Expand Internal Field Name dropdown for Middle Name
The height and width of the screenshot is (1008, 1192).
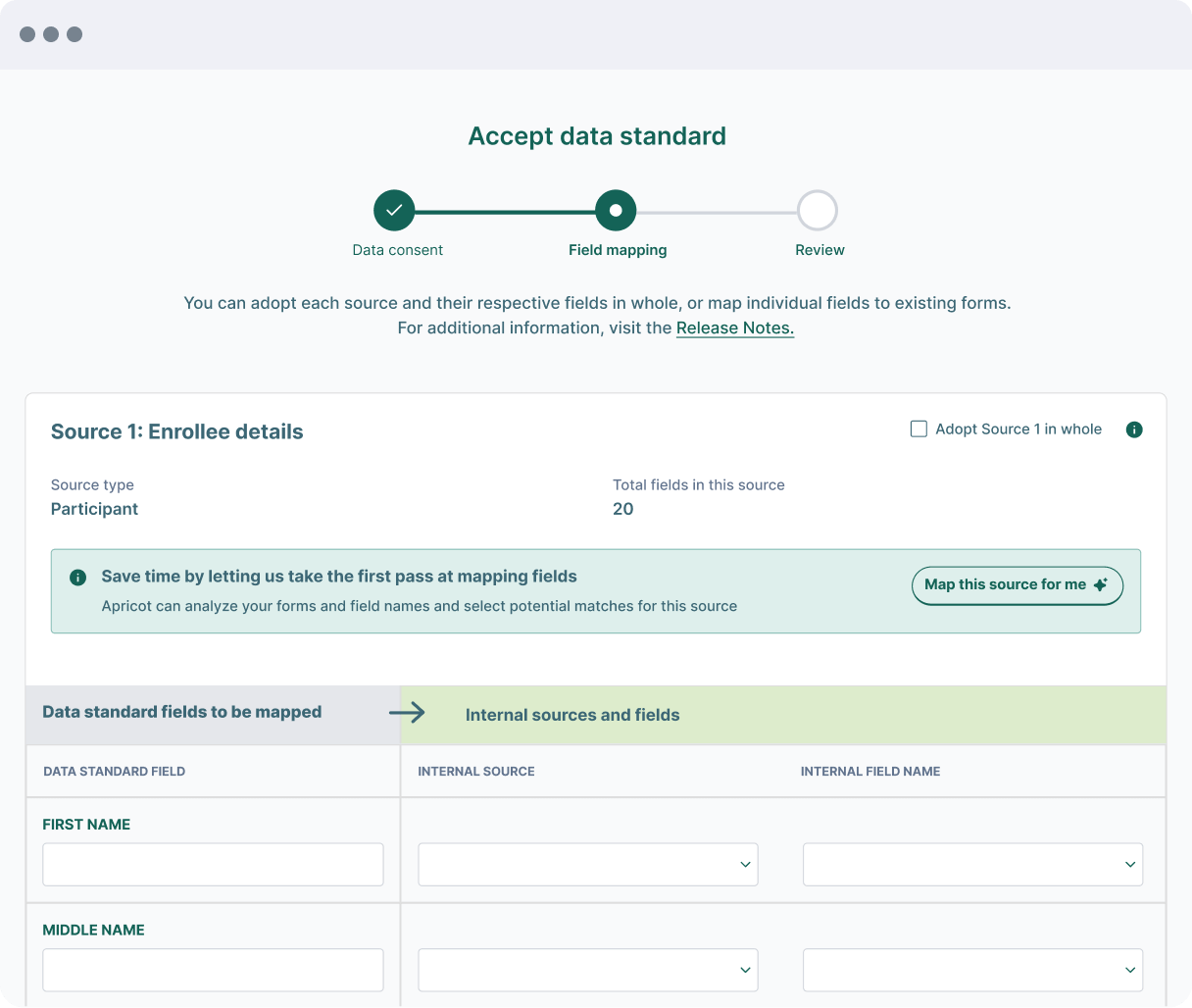pos(972,970)
